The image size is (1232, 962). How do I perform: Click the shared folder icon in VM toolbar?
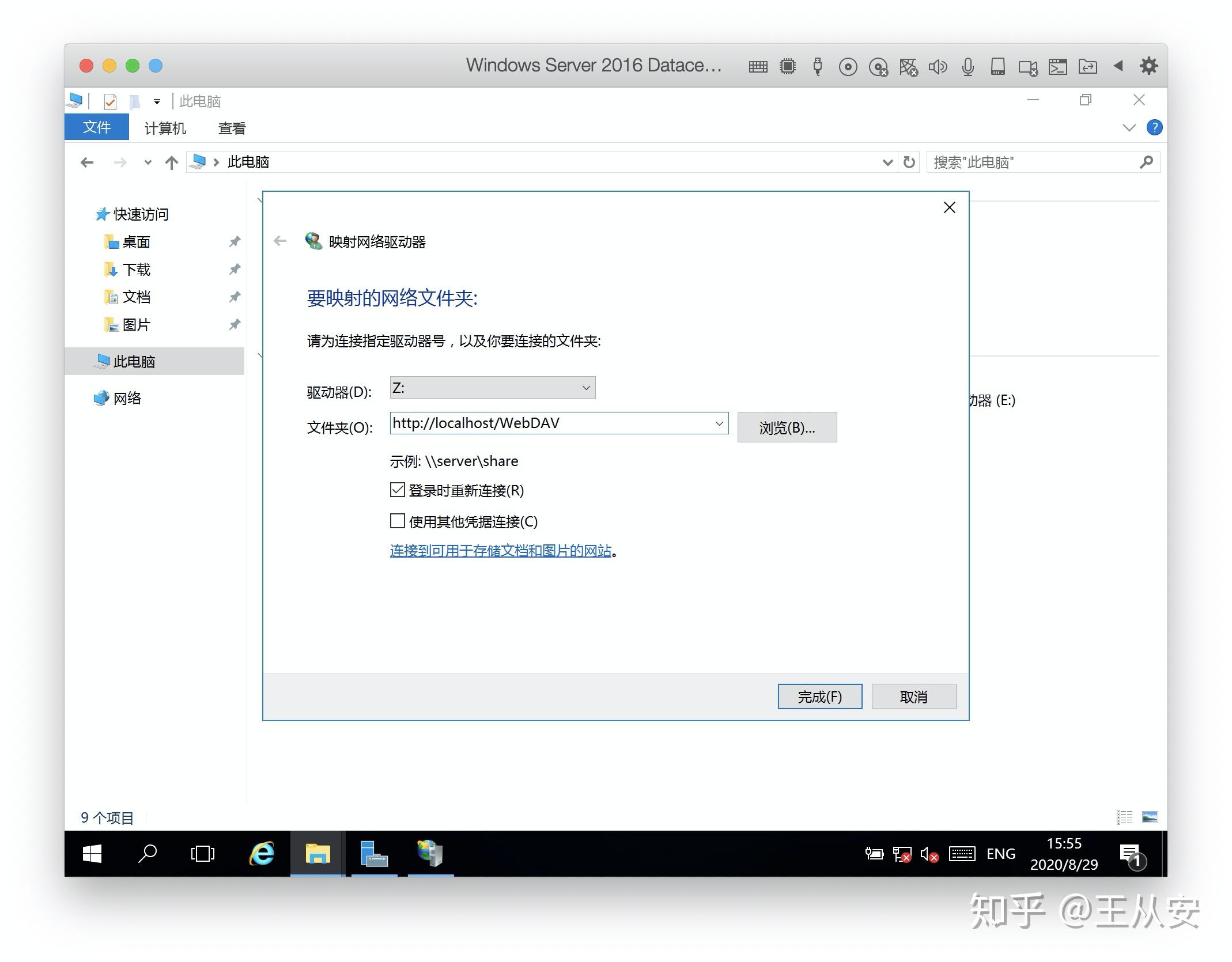click(x=1087, y=66)
